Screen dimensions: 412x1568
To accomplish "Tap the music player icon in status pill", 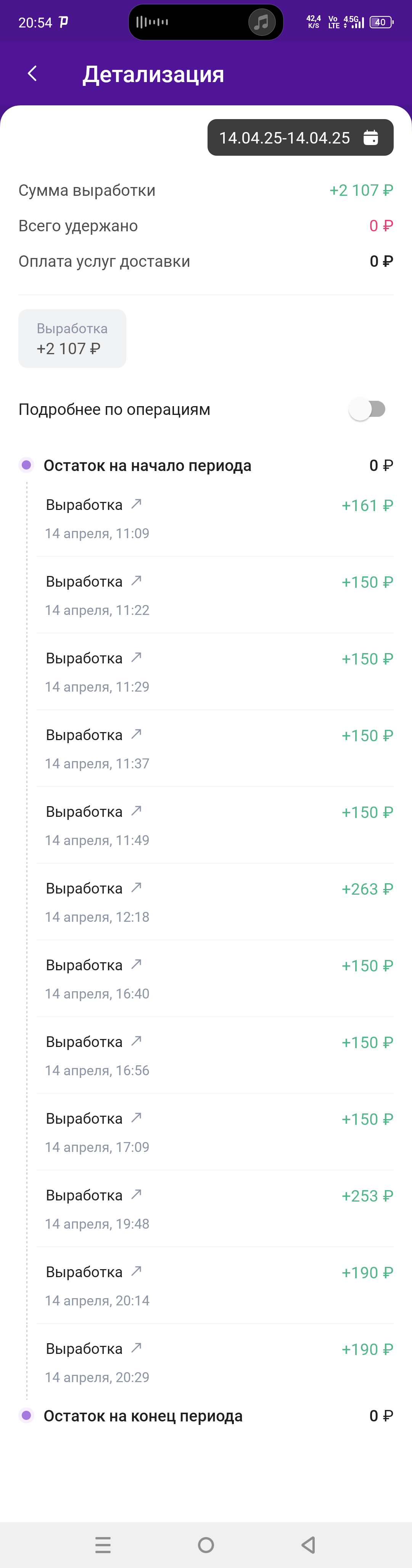I will click(x=262, y=23).
